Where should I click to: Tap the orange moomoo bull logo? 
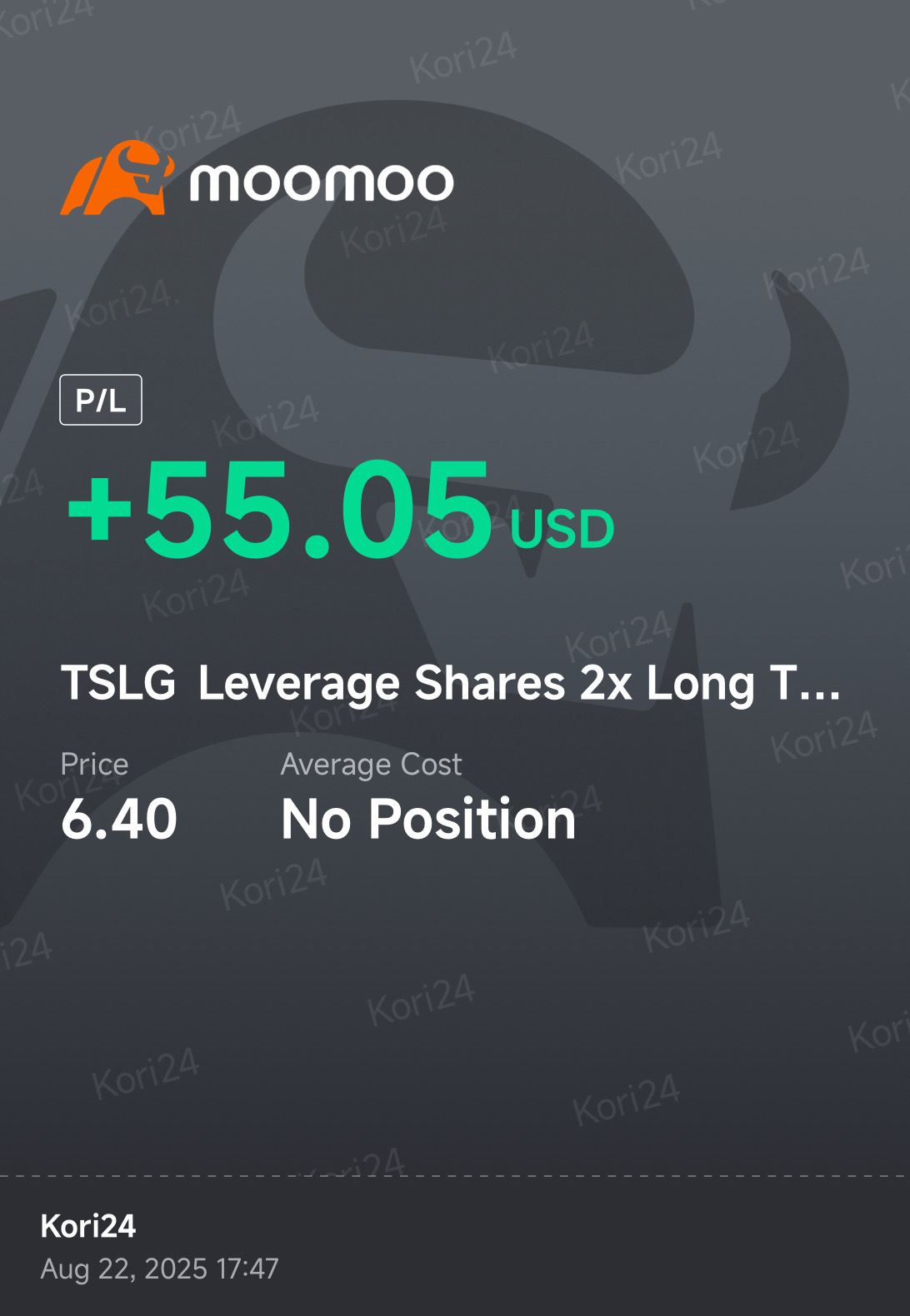(117, 177)
